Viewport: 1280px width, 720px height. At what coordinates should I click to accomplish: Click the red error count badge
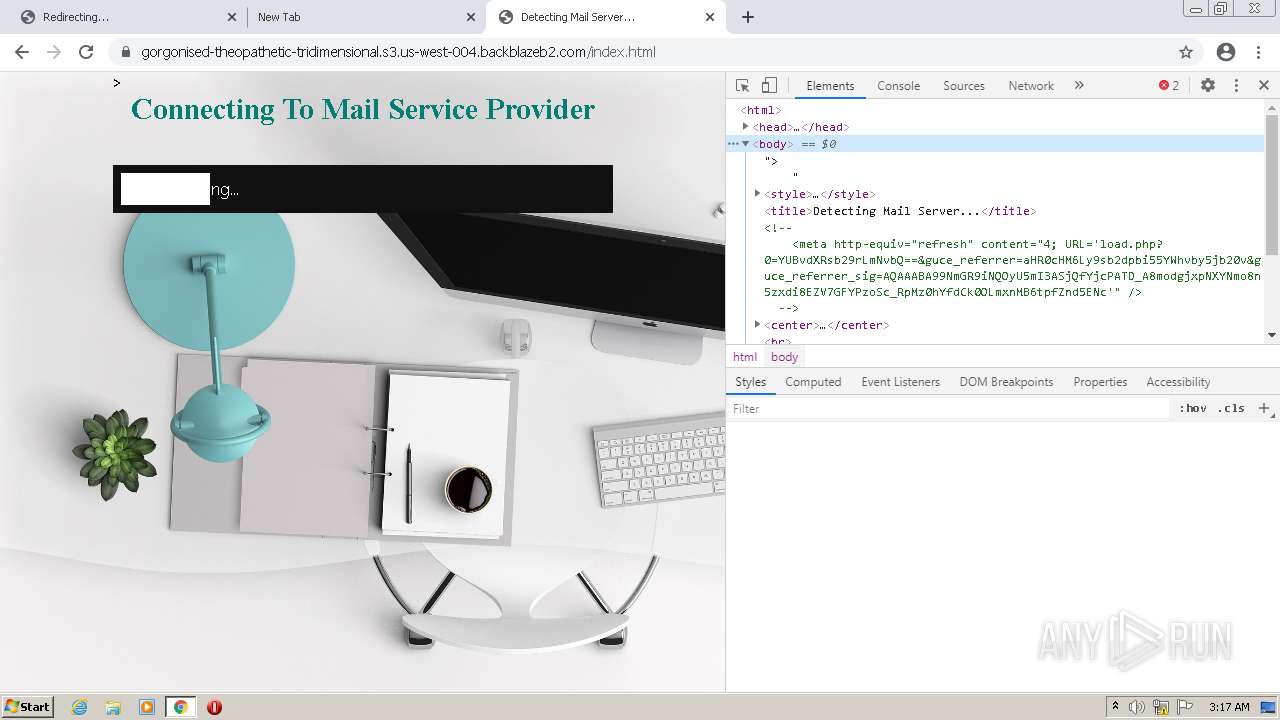[1169, 86]
